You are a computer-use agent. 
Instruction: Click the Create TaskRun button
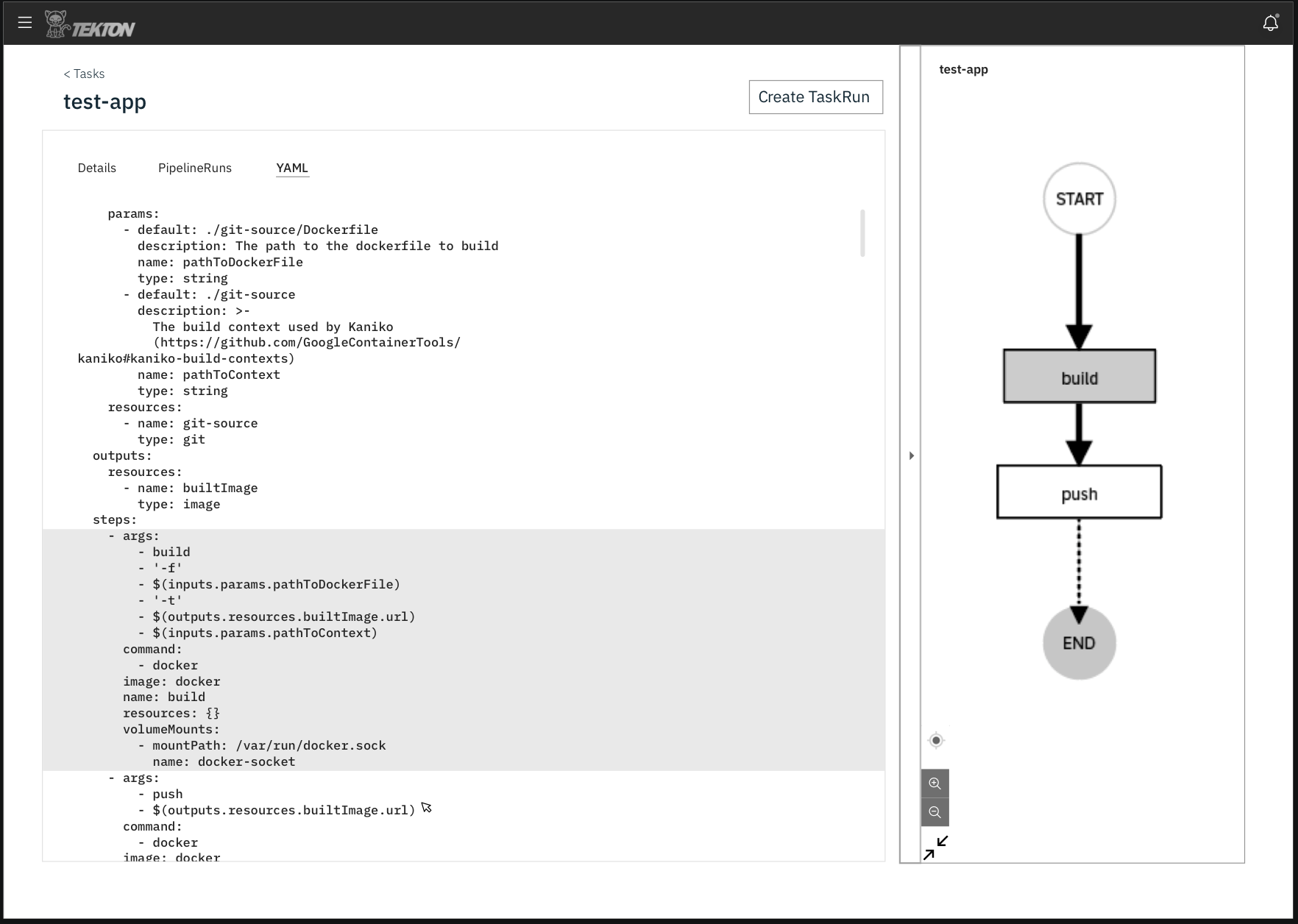point(815,96)
